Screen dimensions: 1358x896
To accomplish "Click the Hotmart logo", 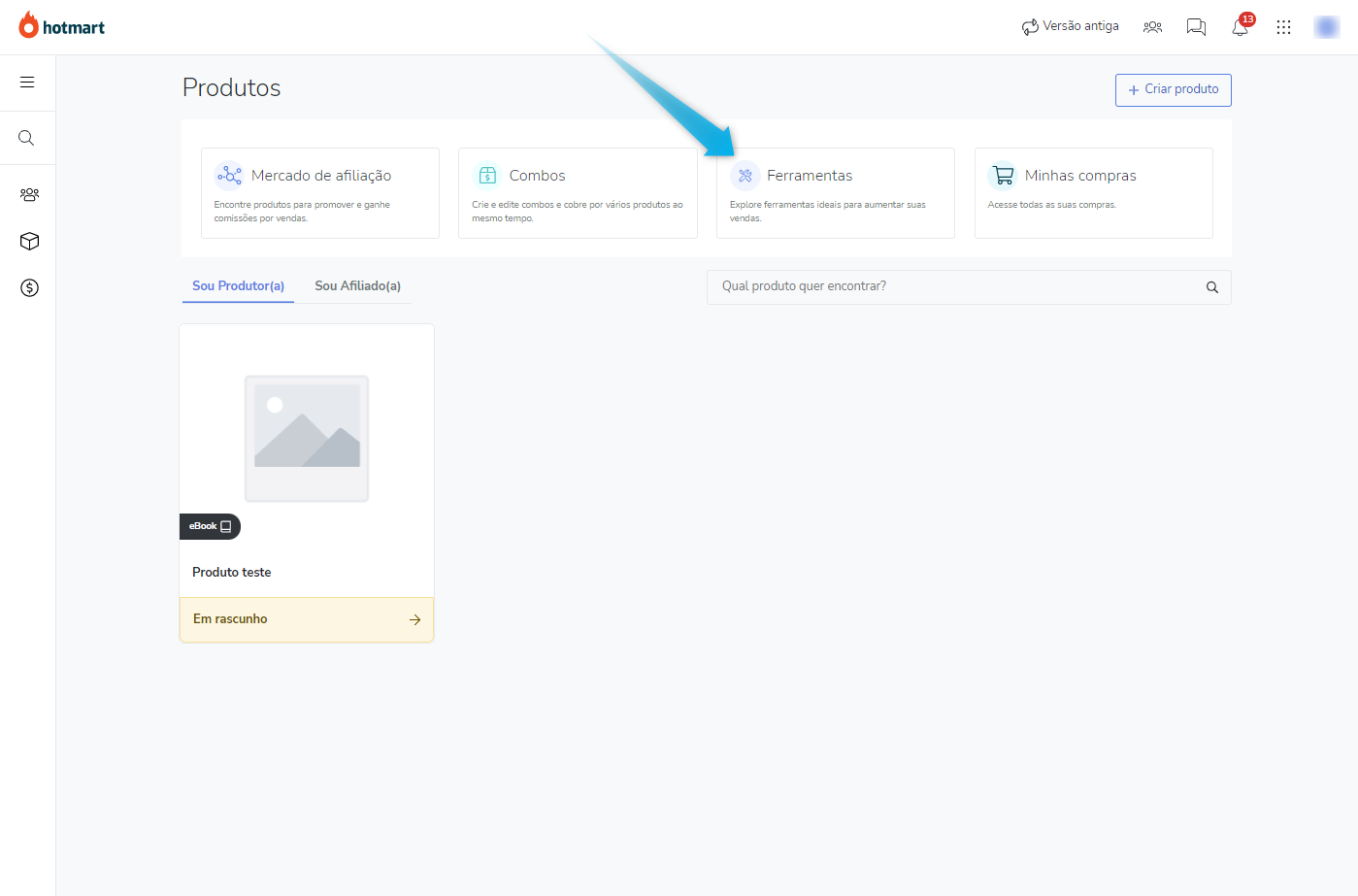I will [62, 26].
